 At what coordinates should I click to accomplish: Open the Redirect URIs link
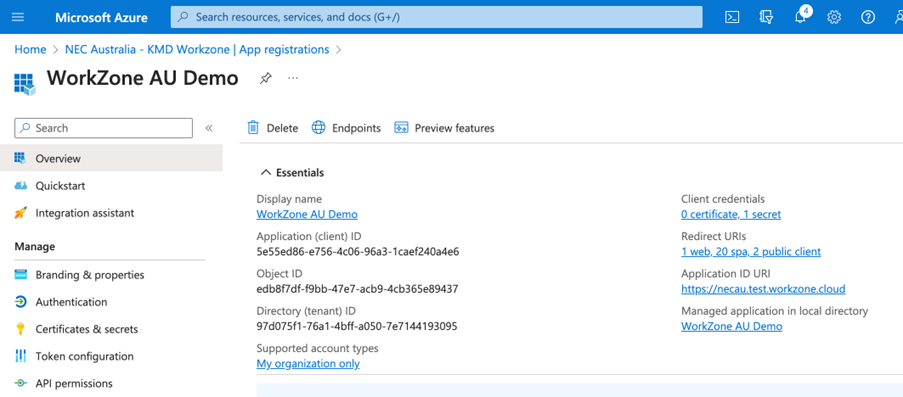pyautogui.click(x=751, y=251)
